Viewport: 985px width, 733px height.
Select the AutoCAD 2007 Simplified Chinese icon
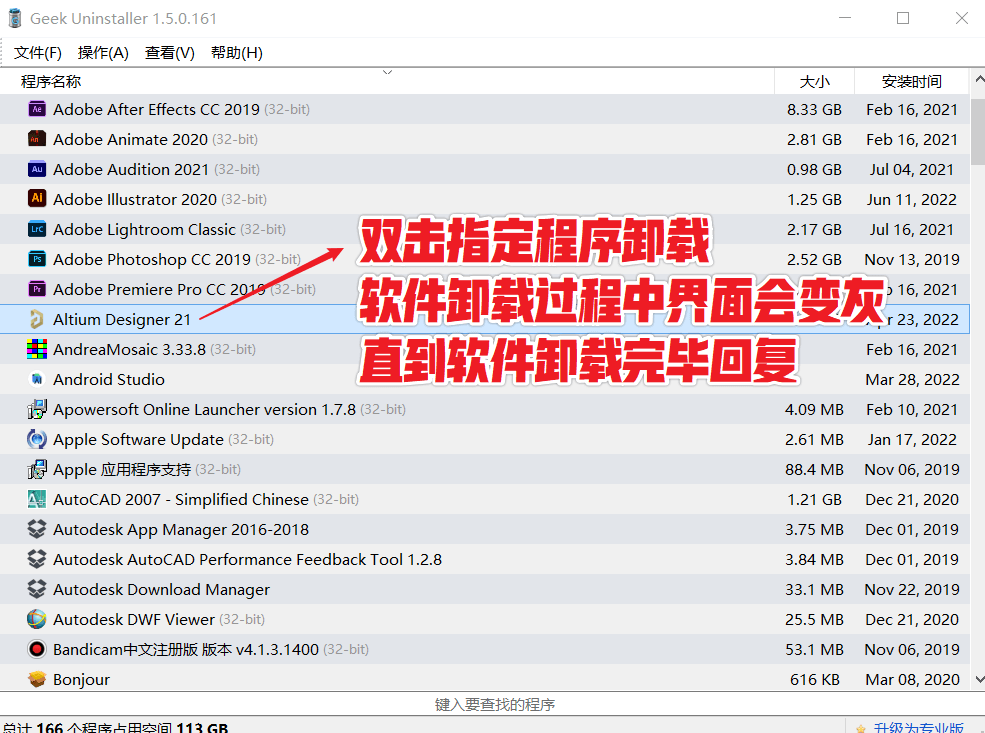click(x=36, y=499)
